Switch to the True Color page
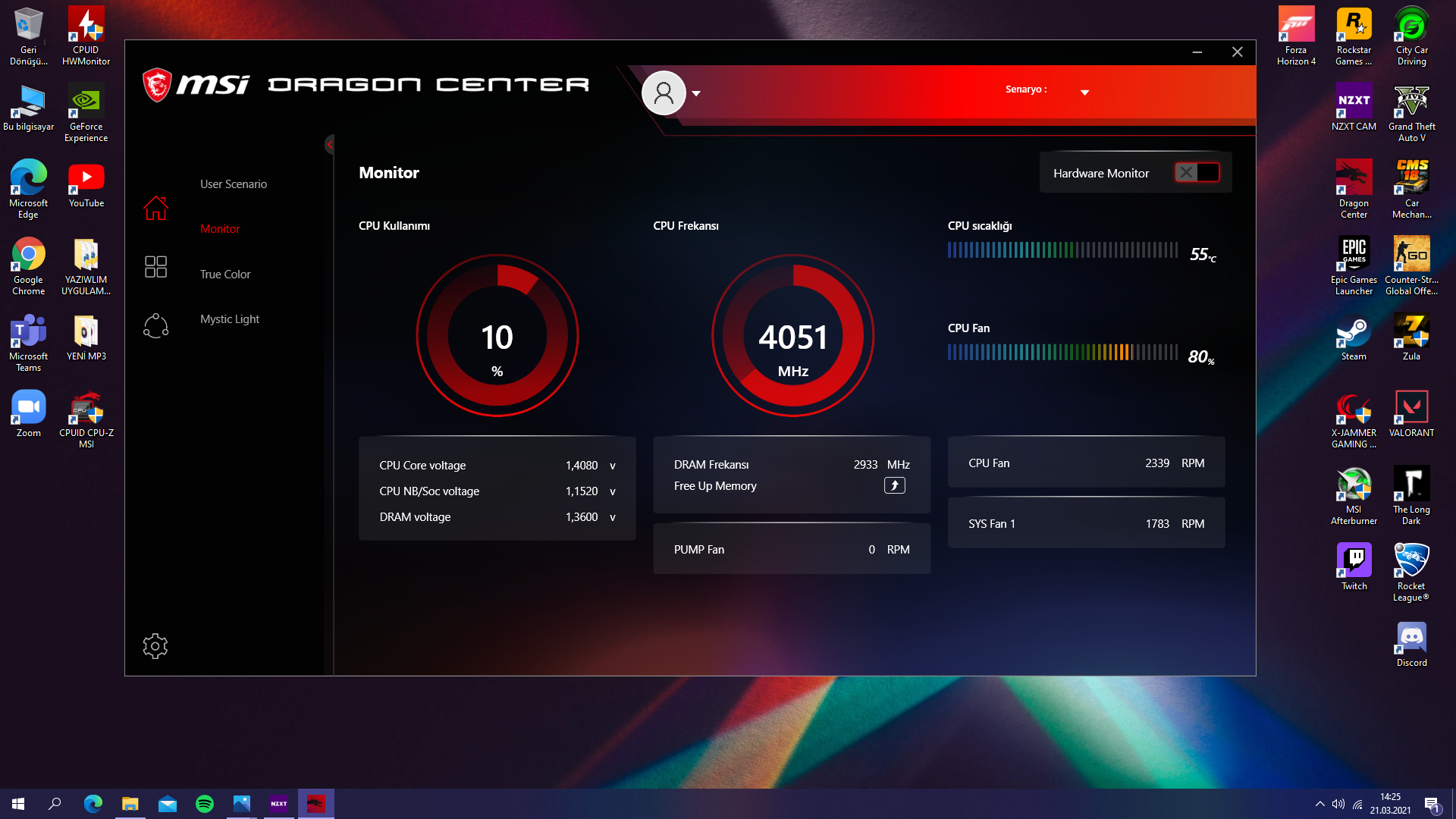1456x819 pixels. [x=225, y=275]
